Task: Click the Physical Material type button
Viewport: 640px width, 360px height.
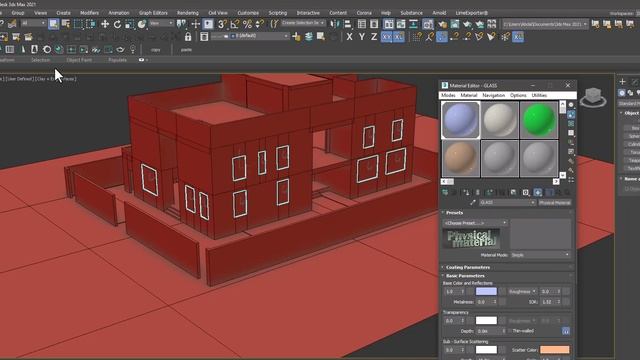Action: 554,202
